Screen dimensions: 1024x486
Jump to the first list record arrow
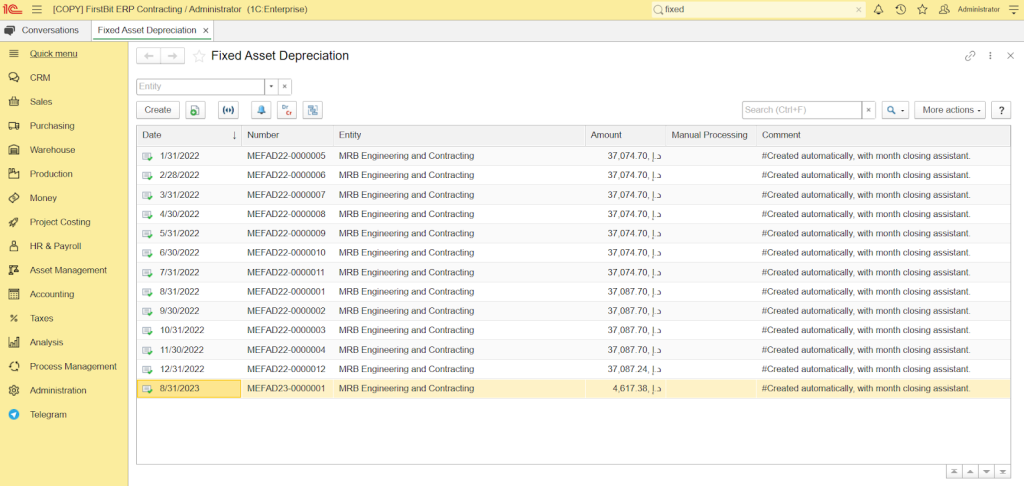click(x=954, y=472)
